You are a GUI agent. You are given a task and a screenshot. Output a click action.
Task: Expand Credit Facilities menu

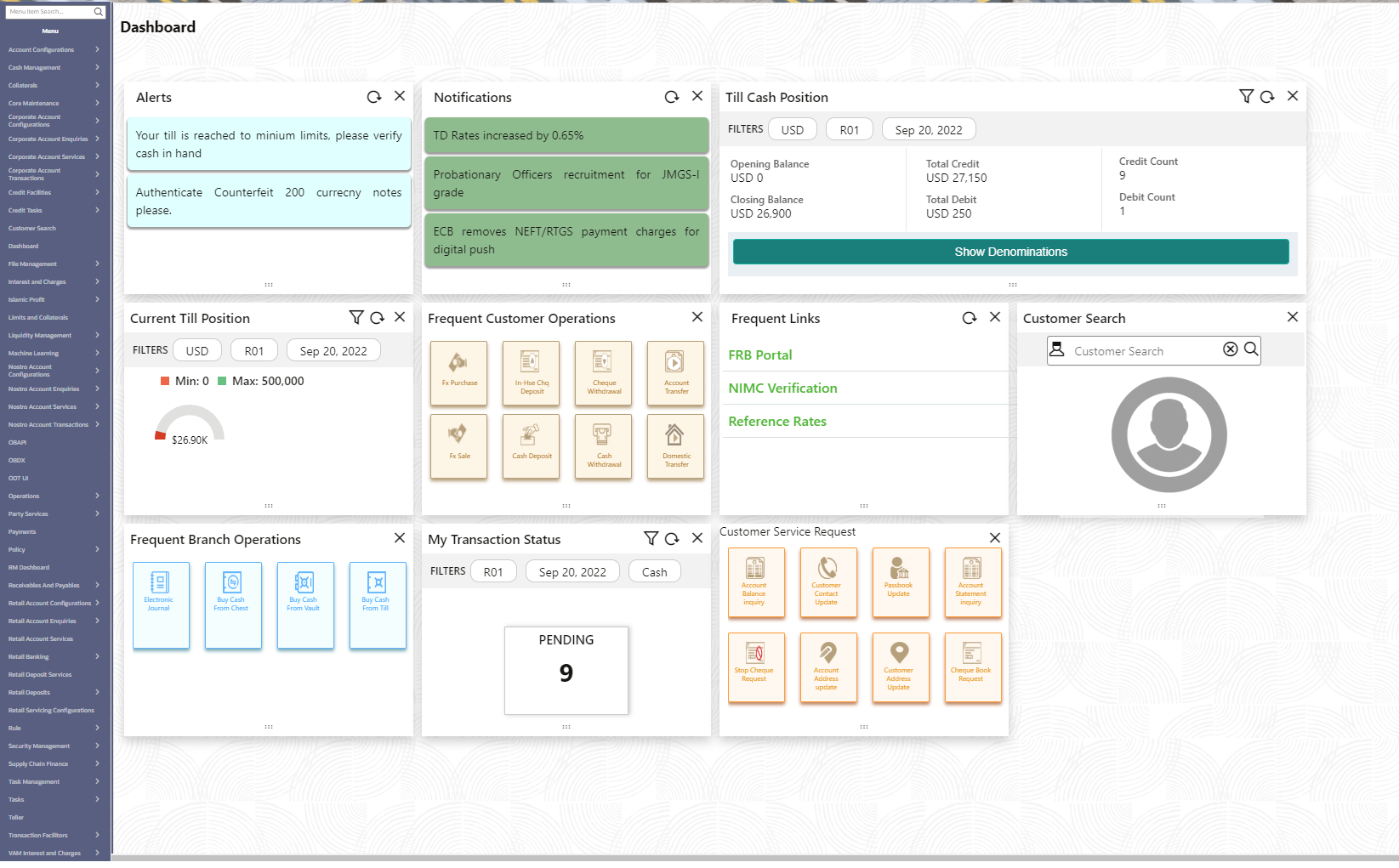coord(97,192)
